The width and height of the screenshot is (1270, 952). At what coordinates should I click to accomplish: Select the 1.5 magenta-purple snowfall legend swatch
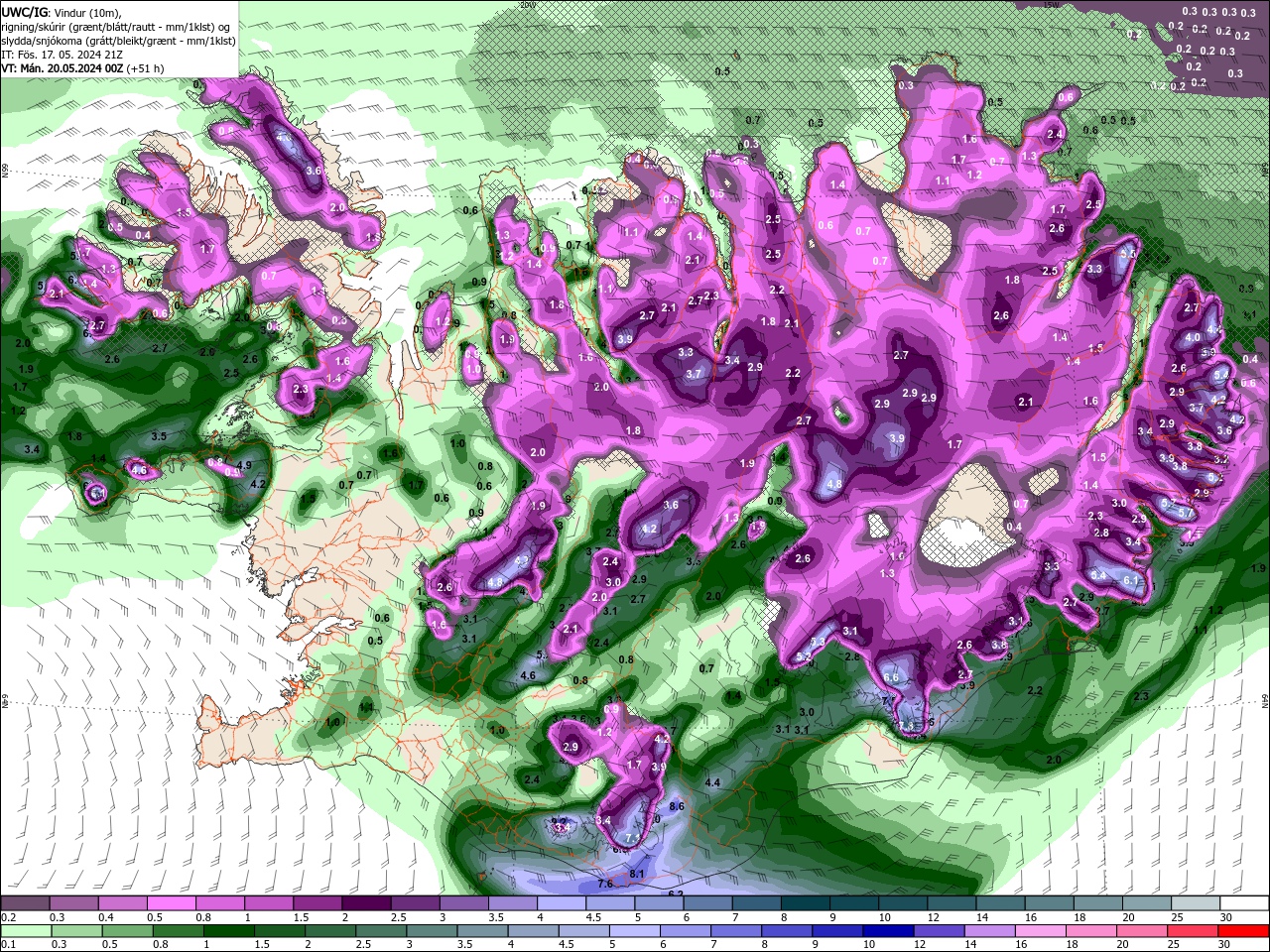(x=317, y=903)
